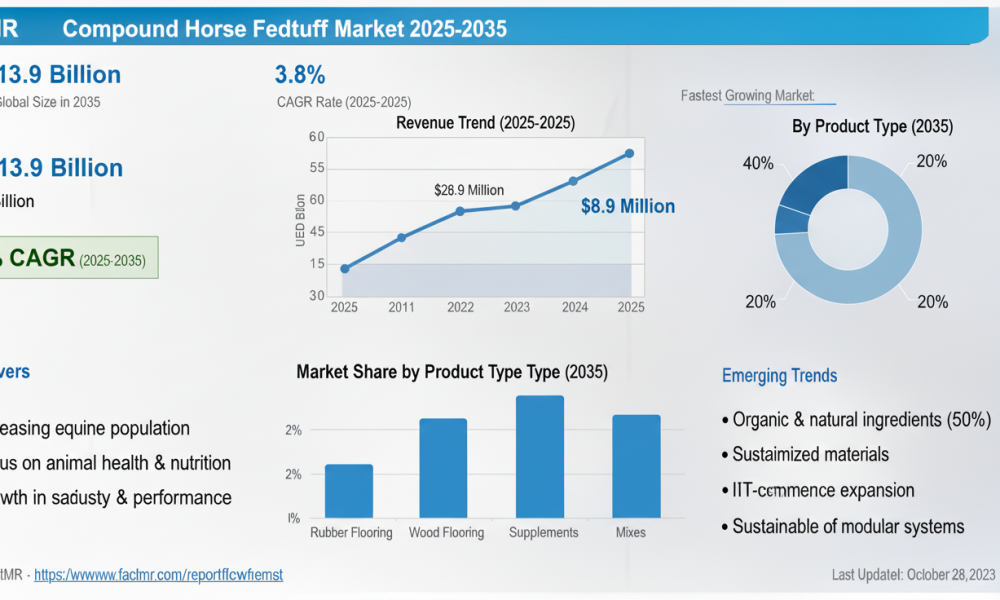Image resolution: width=1000 pixels, height=600 pixels.
Task: Click the 'UED Bllon' y-axis title
Action: [300, 221]
